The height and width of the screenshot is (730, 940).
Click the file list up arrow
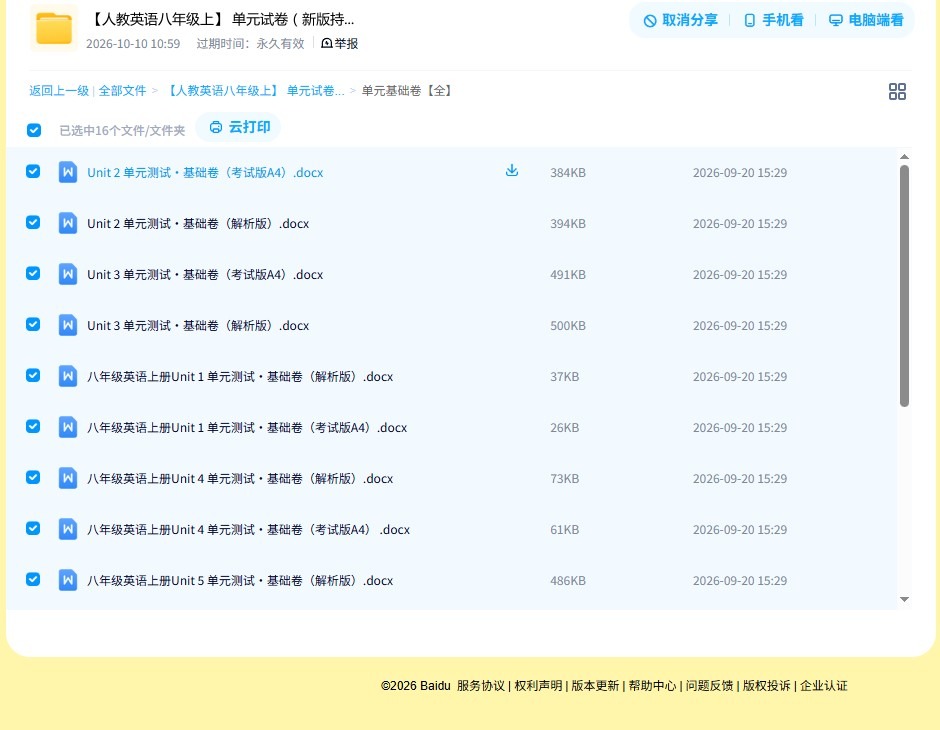[905, 156]
